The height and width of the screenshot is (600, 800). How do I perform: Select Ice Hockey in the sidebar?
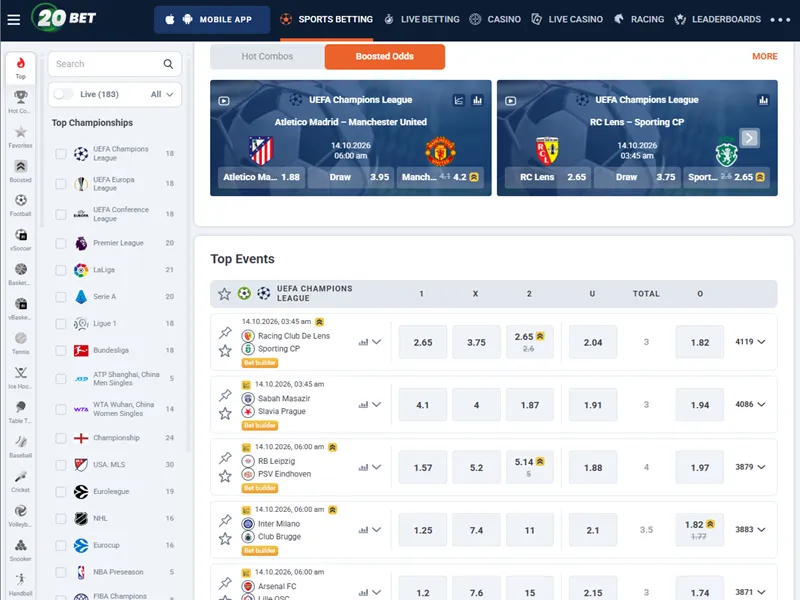click(x=20, y=378)
